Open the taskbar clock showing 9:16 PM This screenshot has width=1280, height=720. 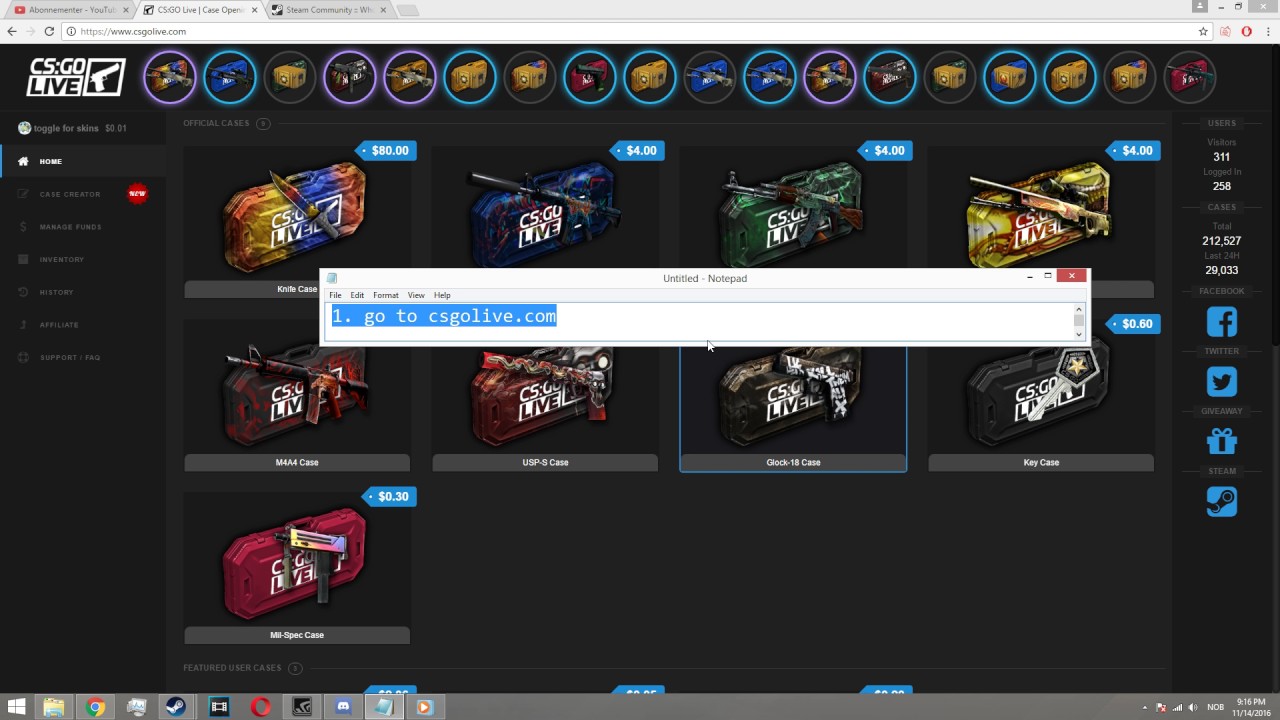(1252, 707)
